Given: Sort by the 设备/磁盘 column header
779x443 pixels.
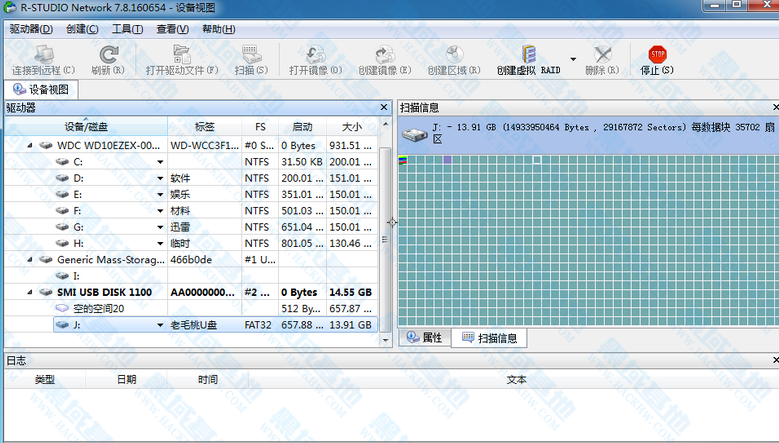Looking at the screenshot, I should pyautogui.click(x=86, y=127).
